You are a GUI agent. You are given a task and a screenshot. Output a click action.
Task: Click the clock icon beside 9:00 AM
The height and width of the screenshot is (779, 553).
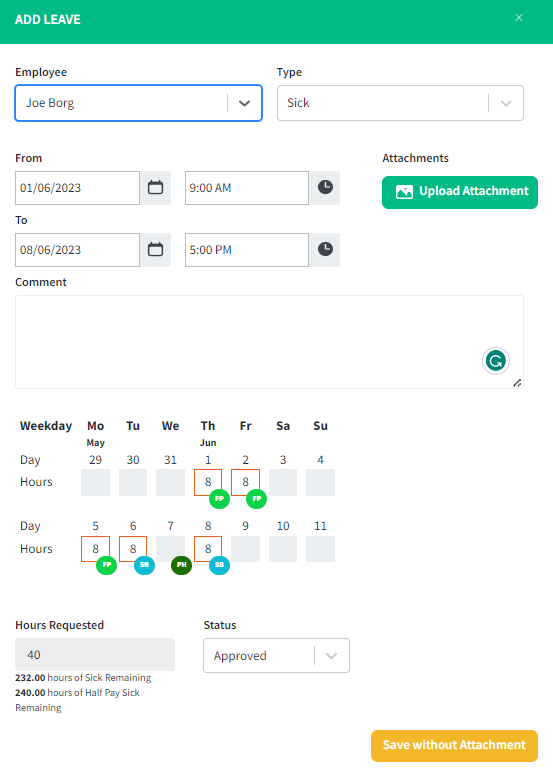click(x=325, y=188)
